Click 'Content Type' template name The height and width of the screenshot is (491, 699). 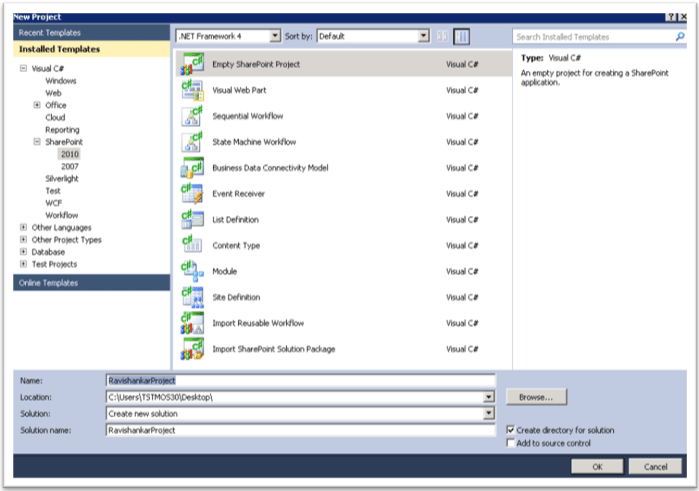[236, 245]
